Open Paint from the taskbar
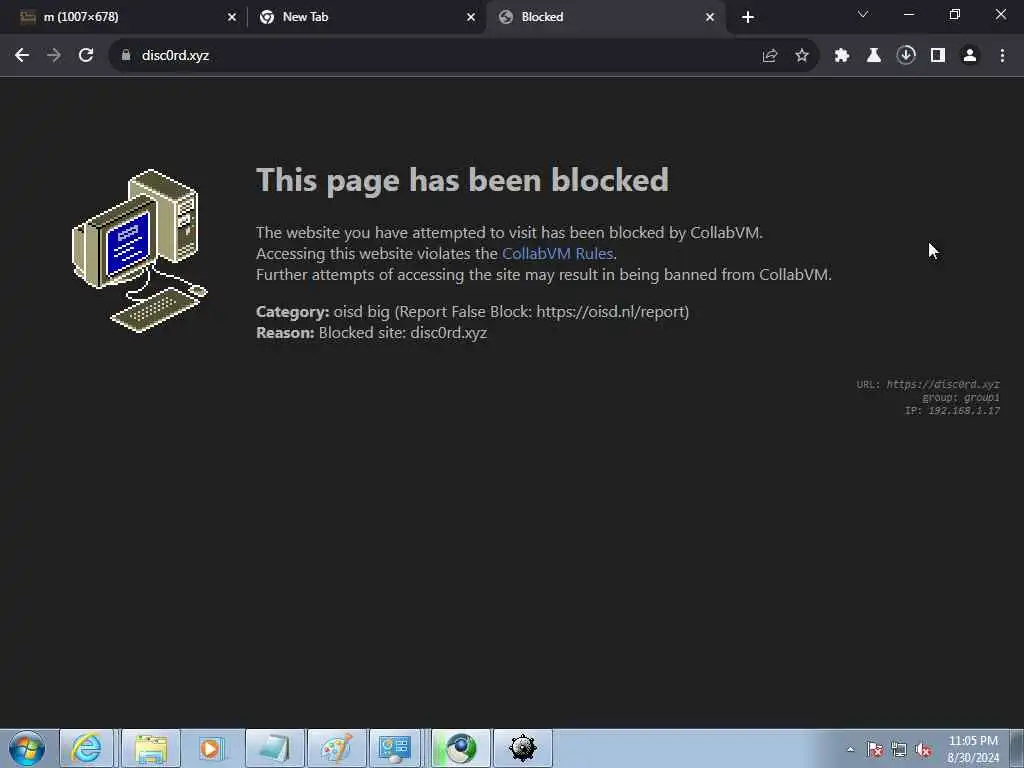The image size is (1024, 768). 336,748
